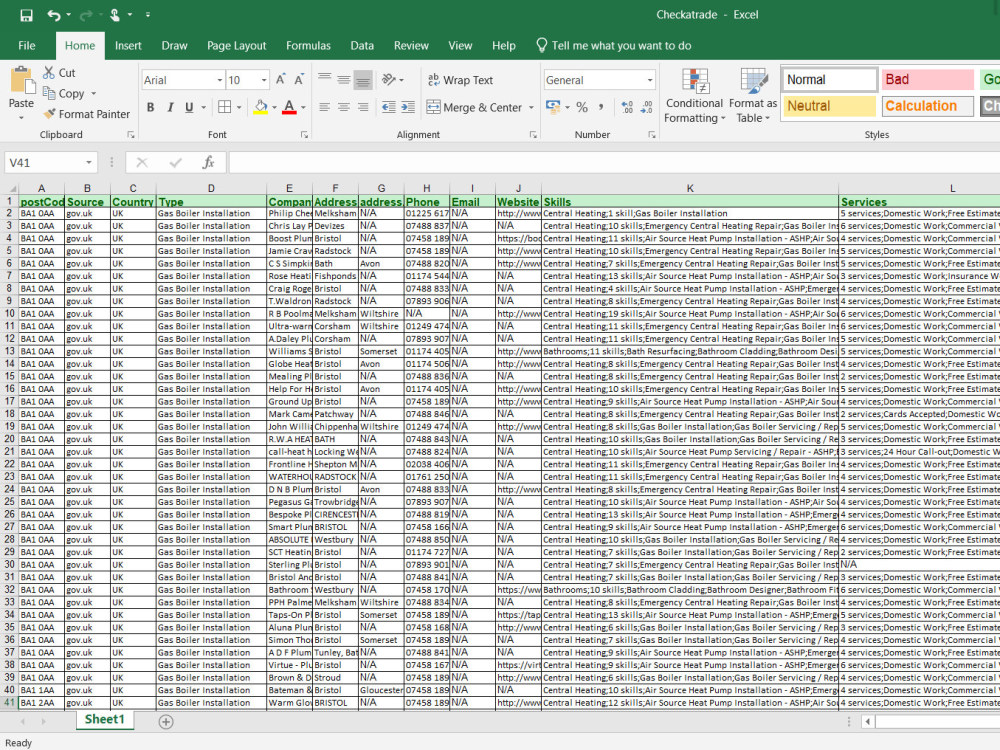
Task: Decrease decimal places
Action: 647,107
